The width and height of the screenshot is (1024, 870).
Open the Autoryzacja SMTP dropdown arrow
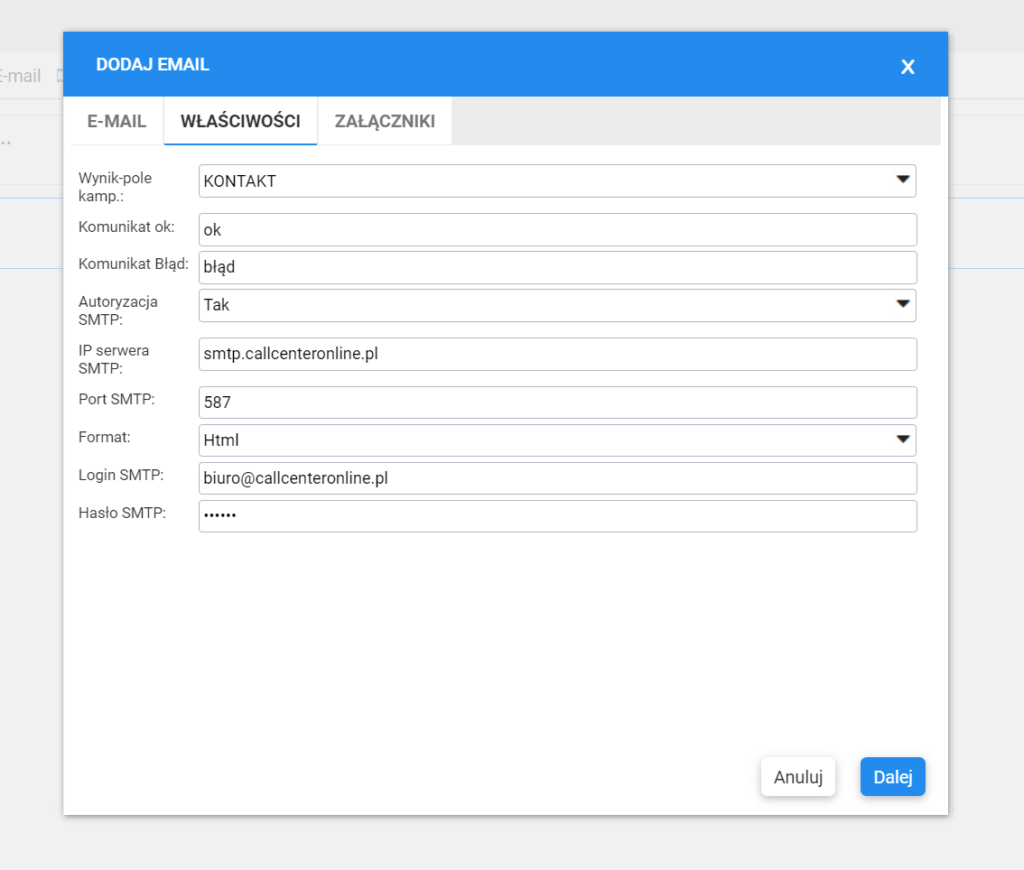(x=903, y=304)
